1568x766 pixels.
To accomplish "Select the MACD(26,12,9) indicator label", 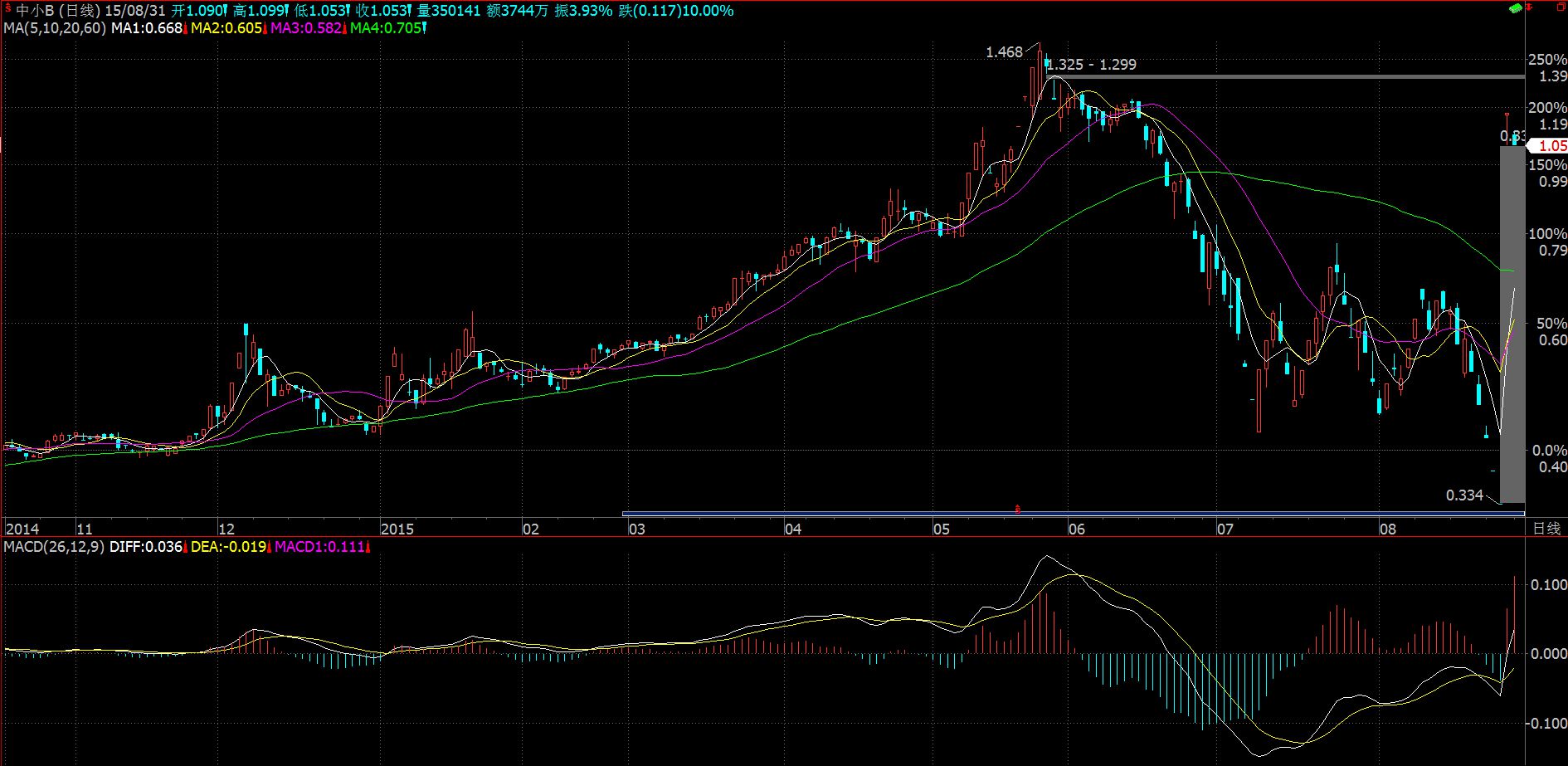I will pyautogui.click(x=54, y=547).
